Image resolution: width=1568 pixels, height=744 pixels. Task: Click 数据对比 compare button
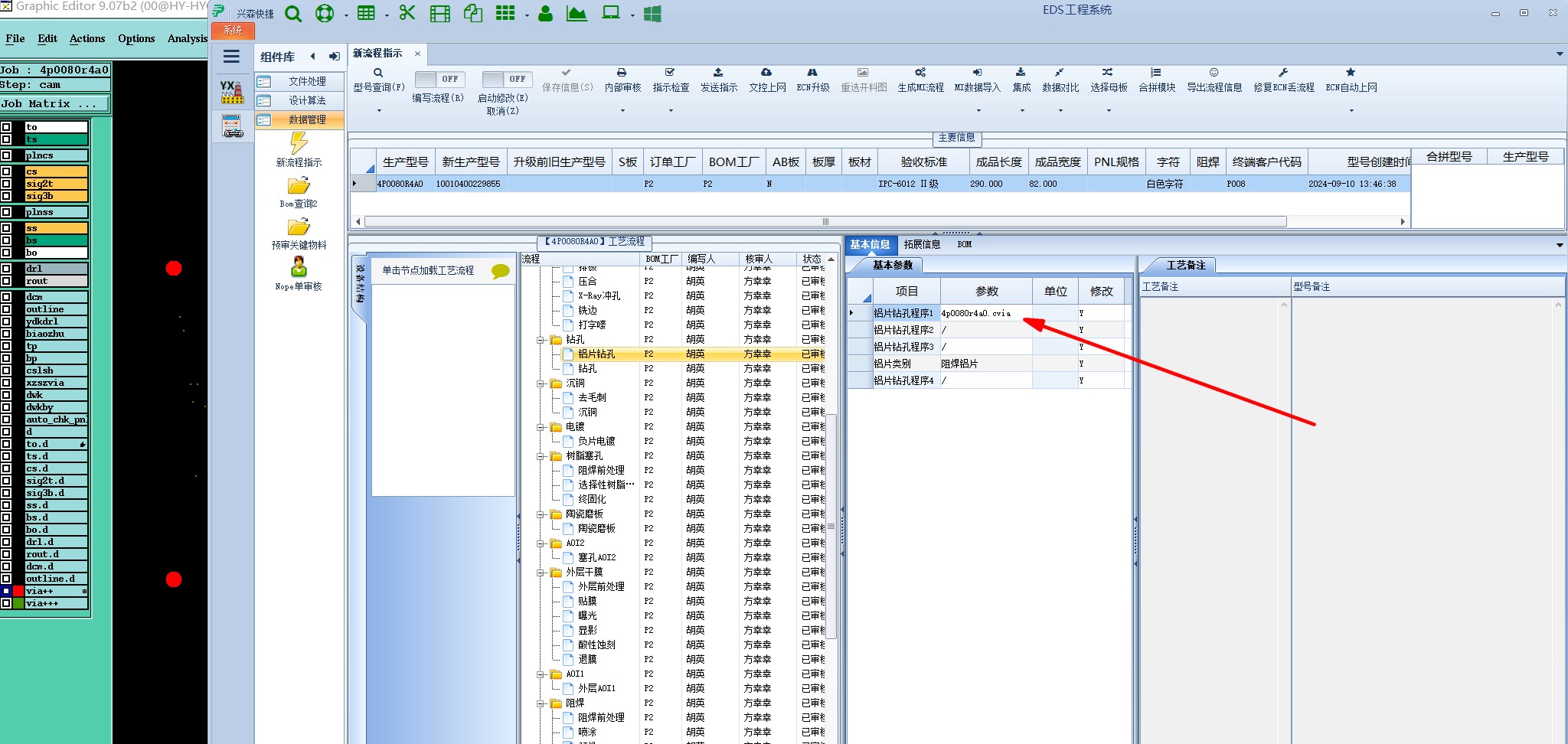[1060, 80]
